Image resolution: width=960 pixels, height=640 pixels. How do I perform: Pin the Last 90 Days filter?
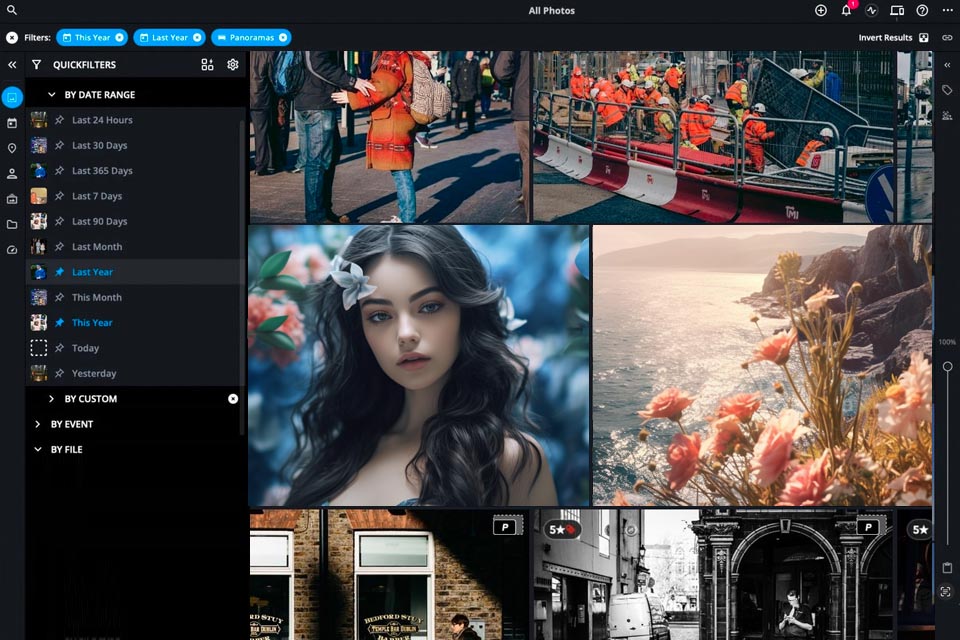click(x=59, y=221)
